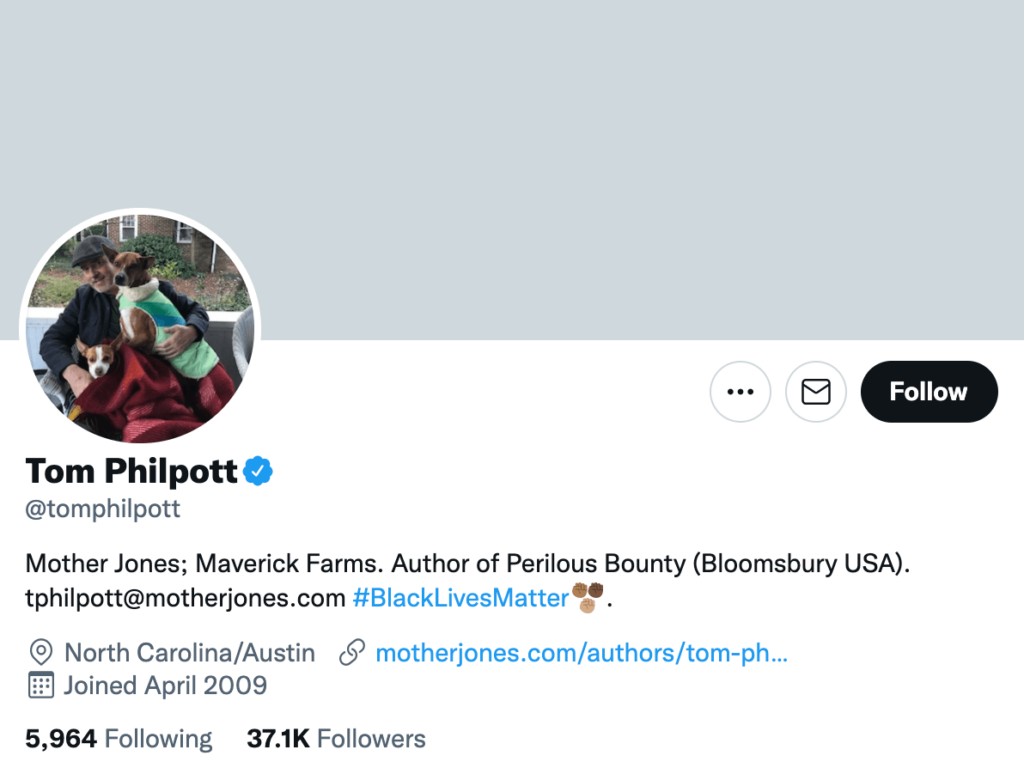Click the envelope message icon

tap(816, 392)
